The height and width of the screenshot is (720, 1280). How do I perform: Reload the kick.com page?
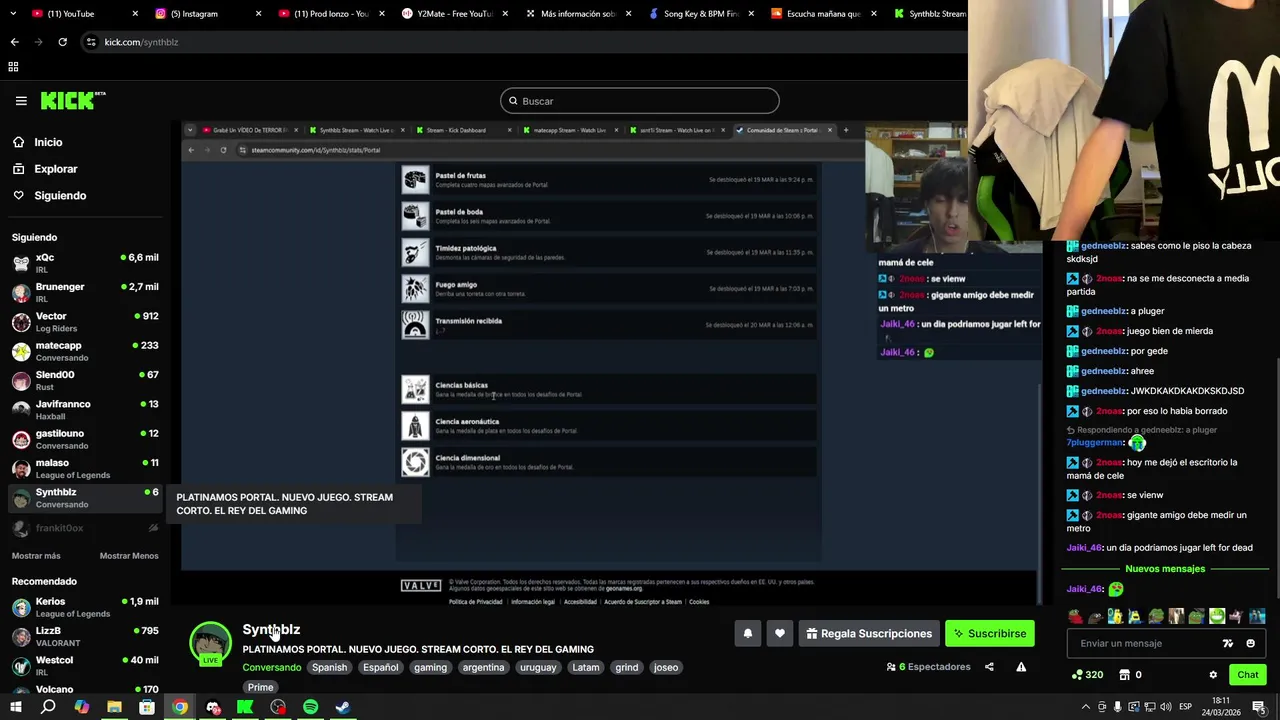click(x=62, y=42)
